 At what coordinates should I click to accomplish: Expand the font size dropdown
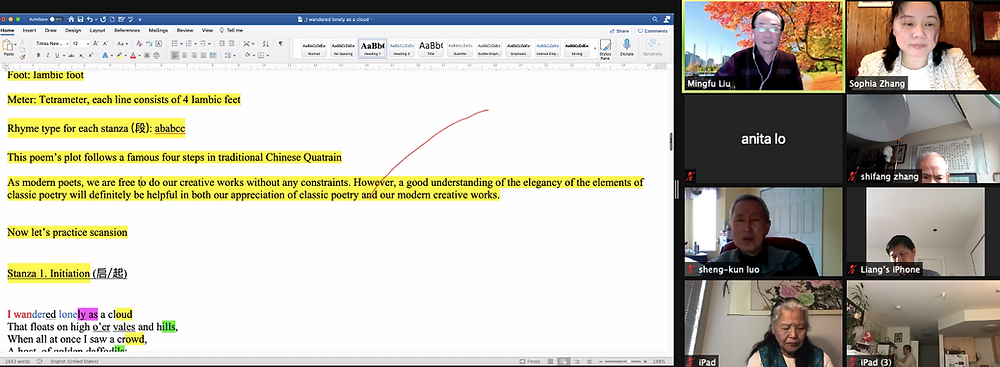pos(88,43)
